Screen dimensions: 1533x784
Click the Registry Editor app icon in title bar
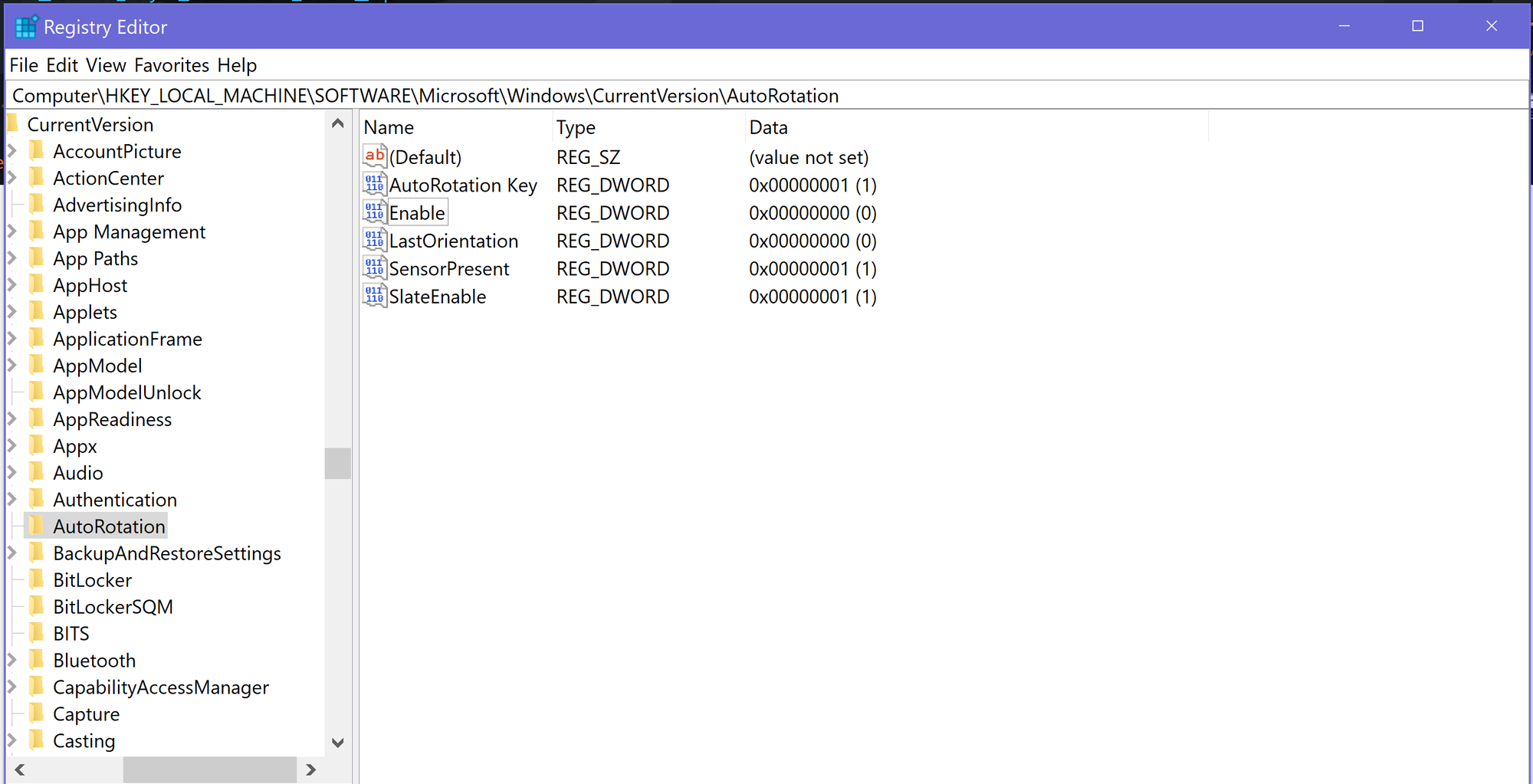pyautogui.click(x=26, y=27)
